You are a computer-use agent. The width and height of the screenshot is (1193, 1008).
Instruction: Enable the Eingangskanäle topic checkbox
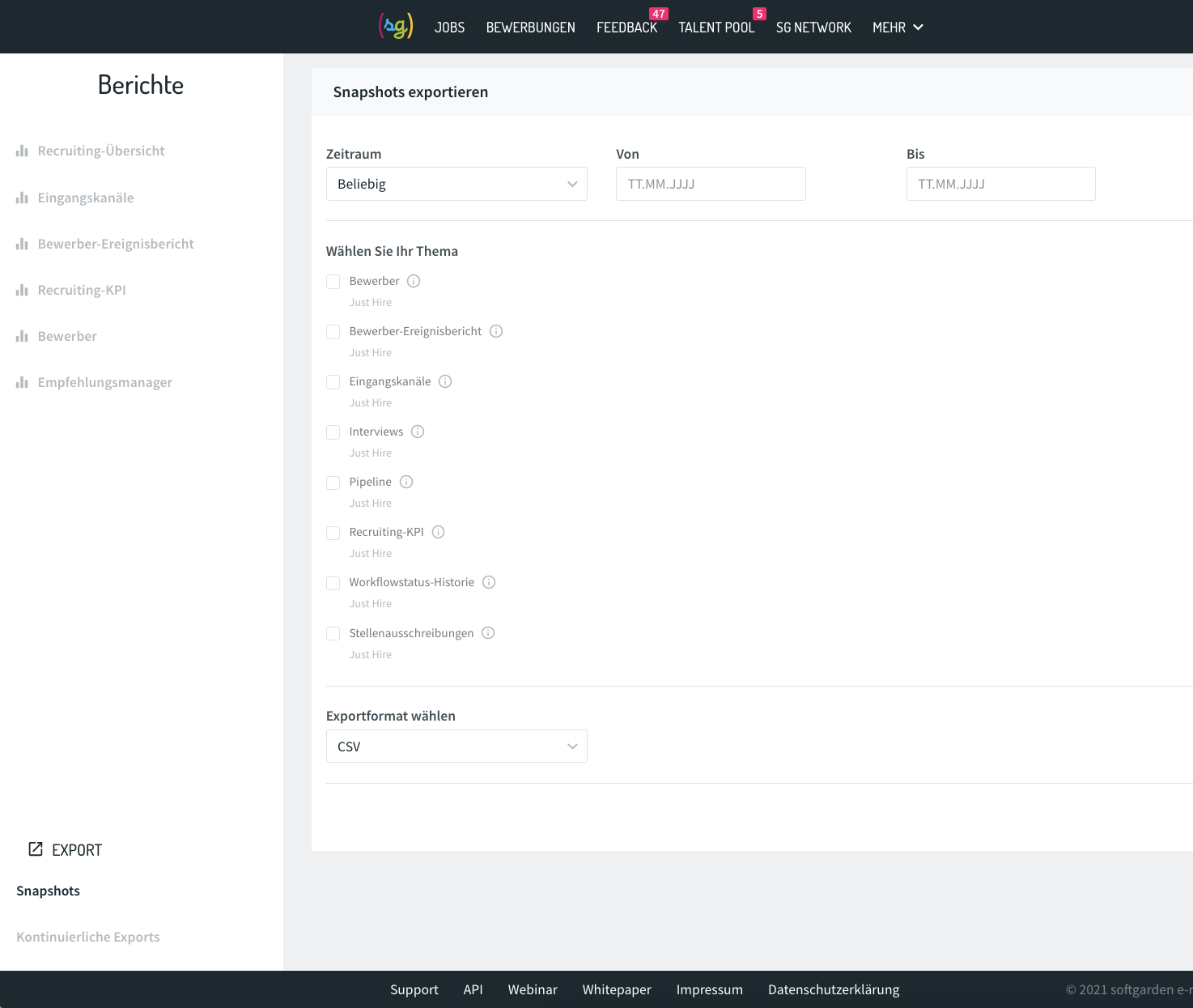(x=333, y=382)
